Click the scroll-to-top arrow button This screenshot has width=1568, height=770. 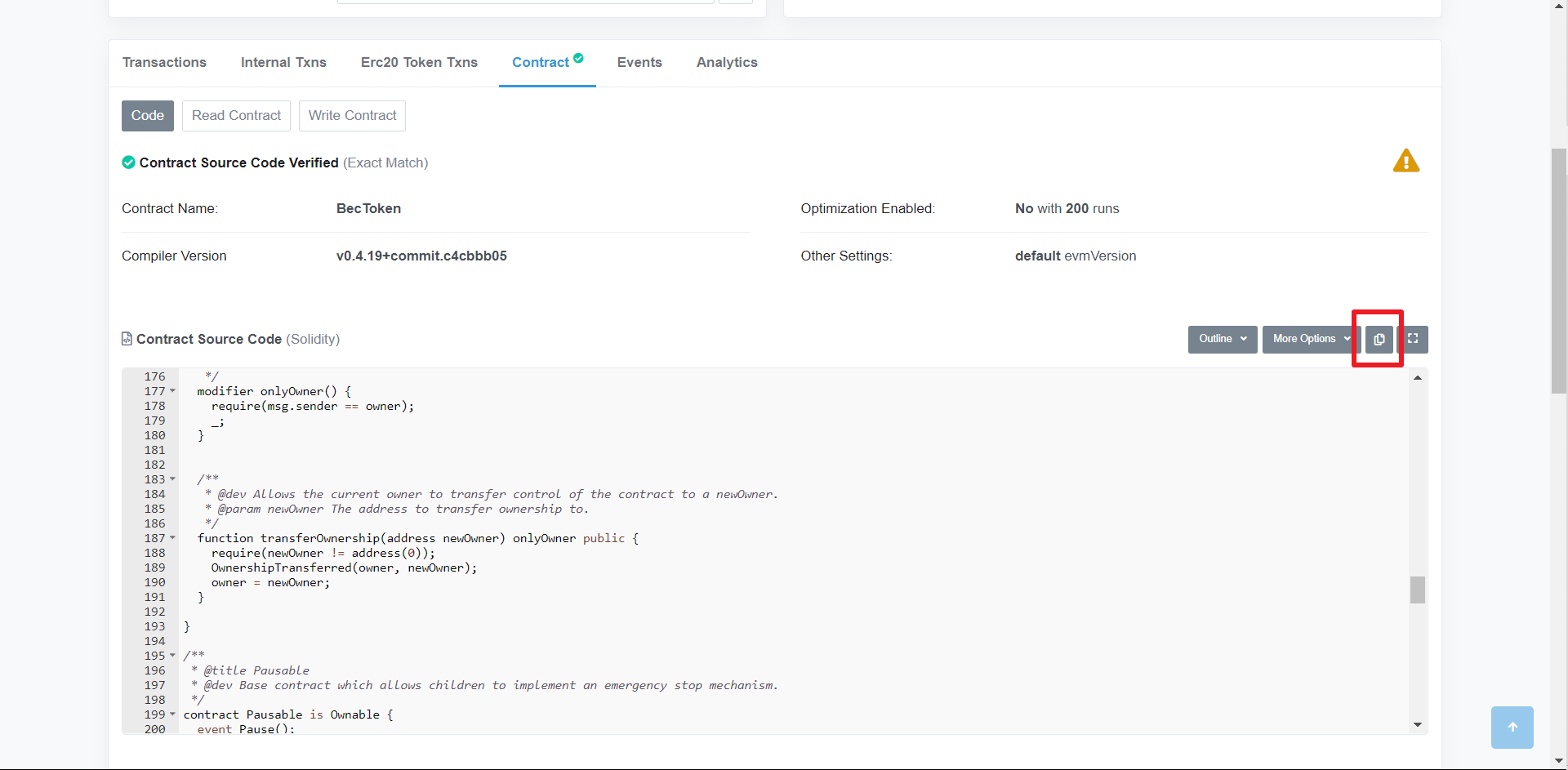(x=1512, y=727)
